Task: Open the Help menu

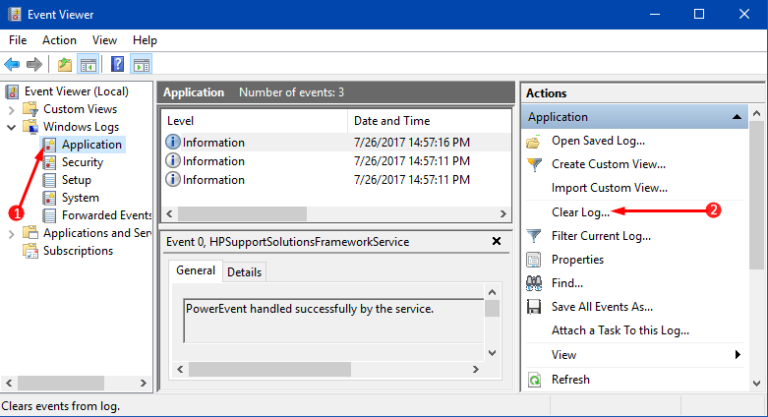Action: pos(144,40)
